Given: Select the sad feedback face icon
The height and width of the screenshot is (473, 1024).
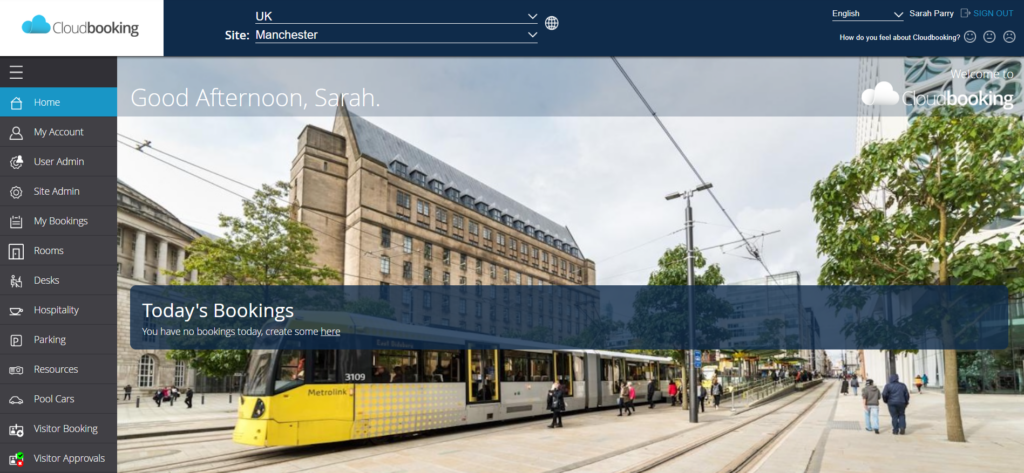Looking at the screenshot, I should coord(1009,37).
